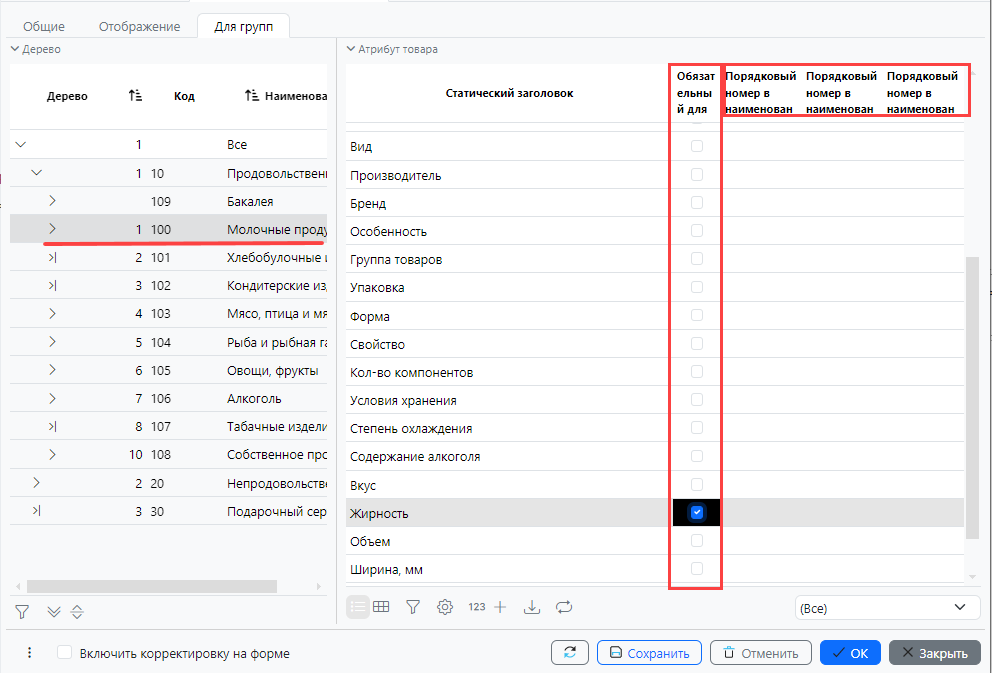
Task: Click the Отменить button
Action: tap(760, 653)
